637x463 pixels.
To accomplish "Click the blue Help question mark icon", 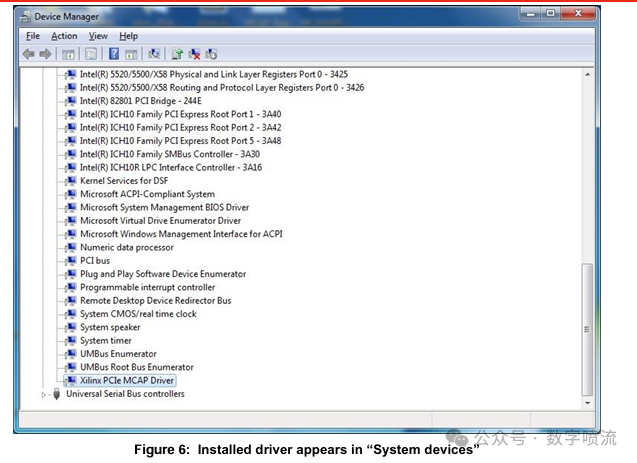I will click(x=114, y=54).
